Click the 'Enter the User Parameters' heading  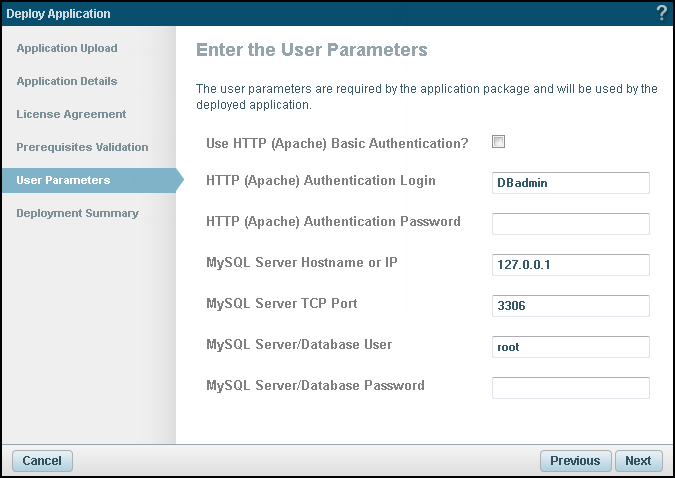(312, 49)
